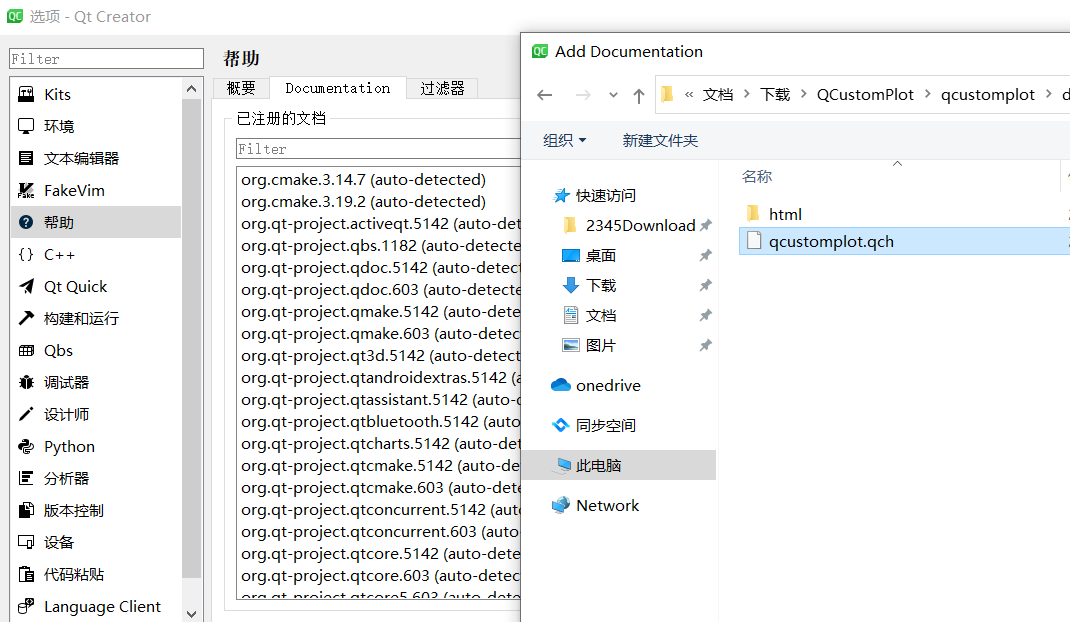Sort files by 名称 column header
Viewport: 1070px width, 622px height.
coord(757,177)
